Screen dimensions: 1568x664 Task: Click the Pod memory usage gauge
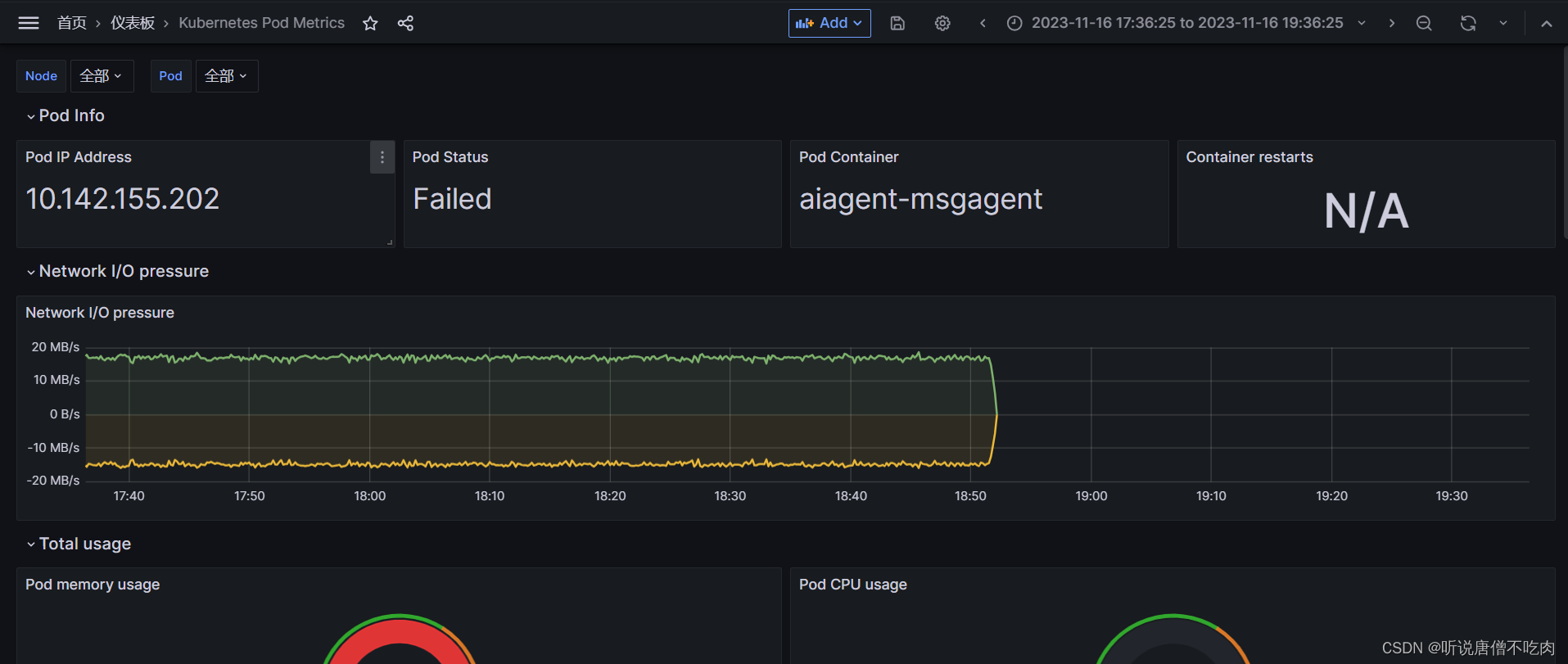(400, 639)
